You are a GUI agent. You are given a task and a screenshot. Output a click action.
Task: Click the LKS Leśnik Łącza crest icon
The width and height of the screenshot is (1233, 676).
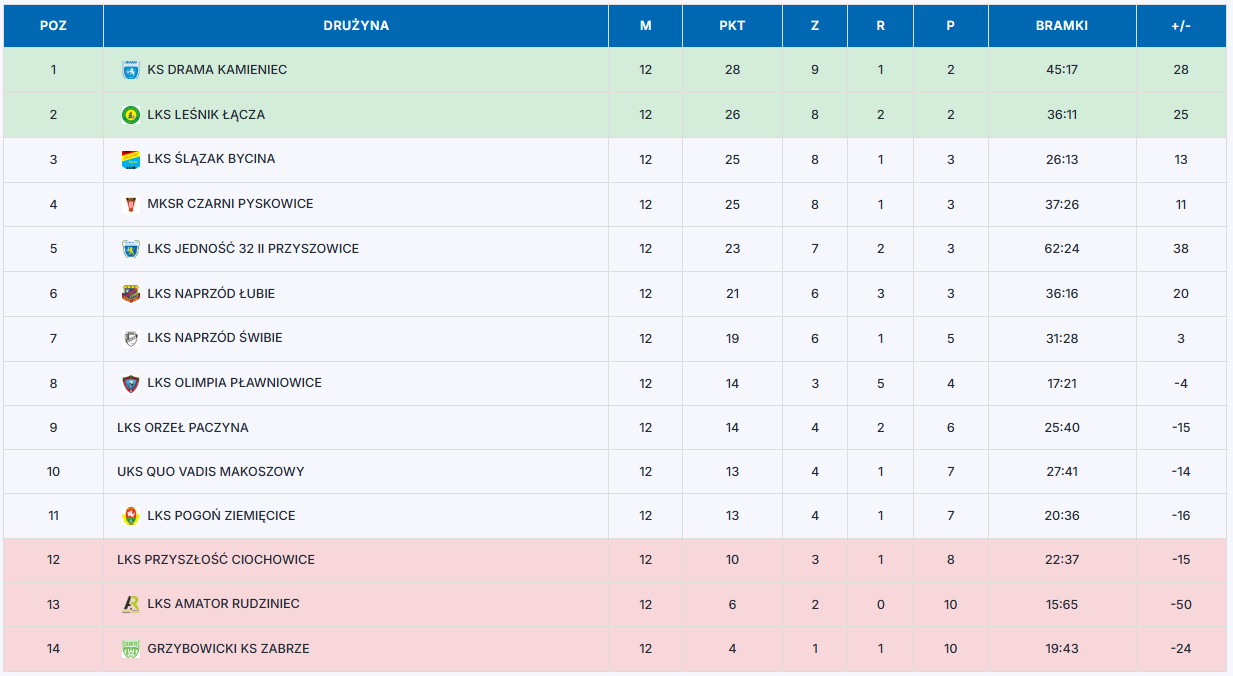130,115
